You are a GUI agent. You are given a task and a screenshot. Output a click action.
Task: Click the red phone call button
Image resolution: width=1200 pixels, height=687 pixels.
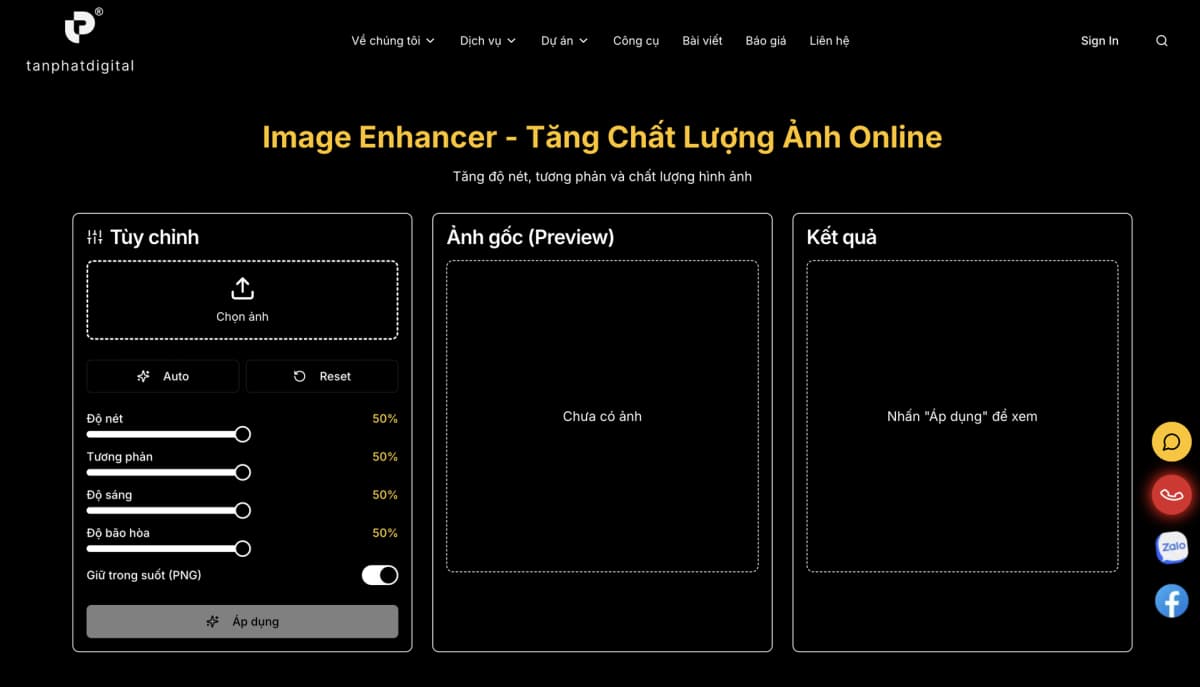(x=1172, y=495)
